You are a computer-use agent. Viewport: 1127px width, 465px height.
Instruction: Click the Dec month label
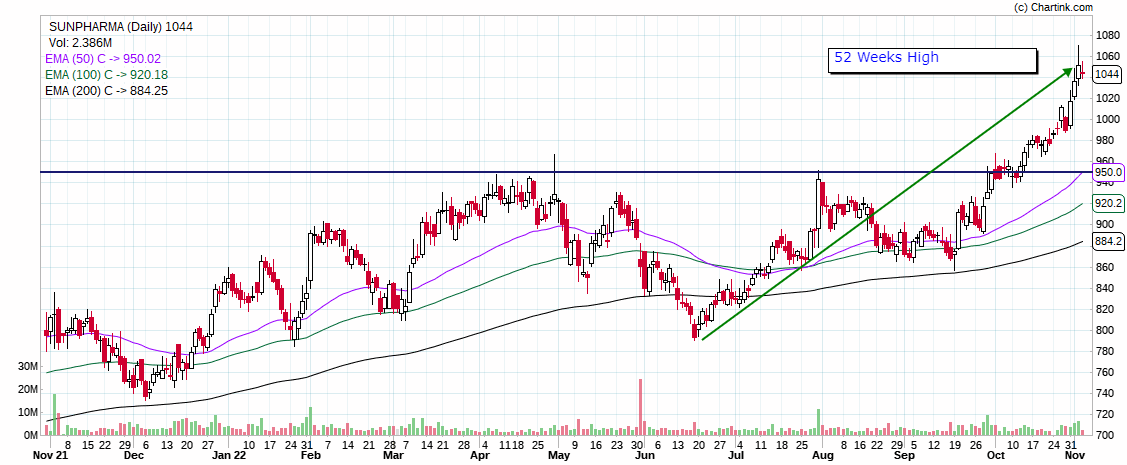pos(132,456)
